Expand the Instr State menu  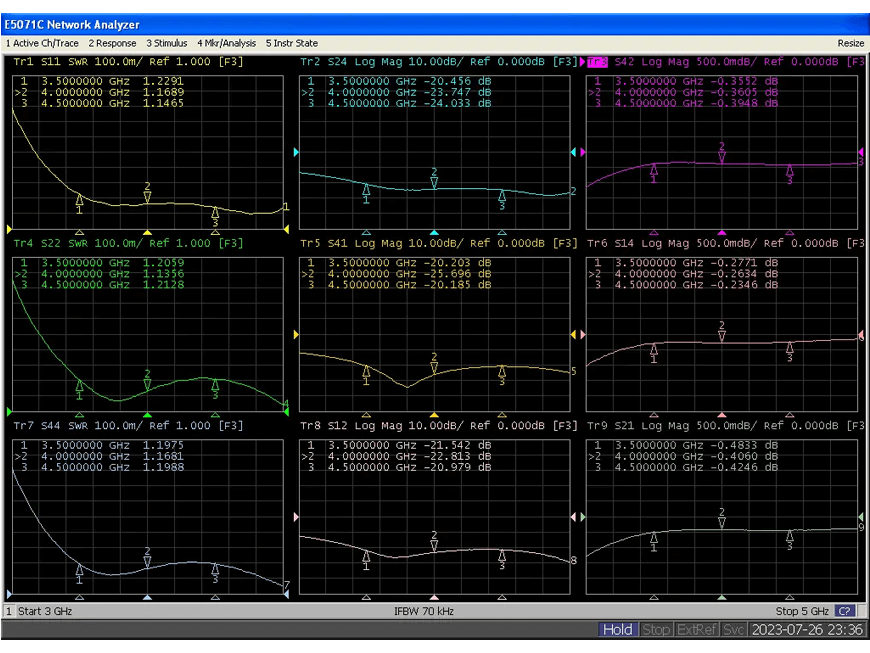tap(291, 43)
